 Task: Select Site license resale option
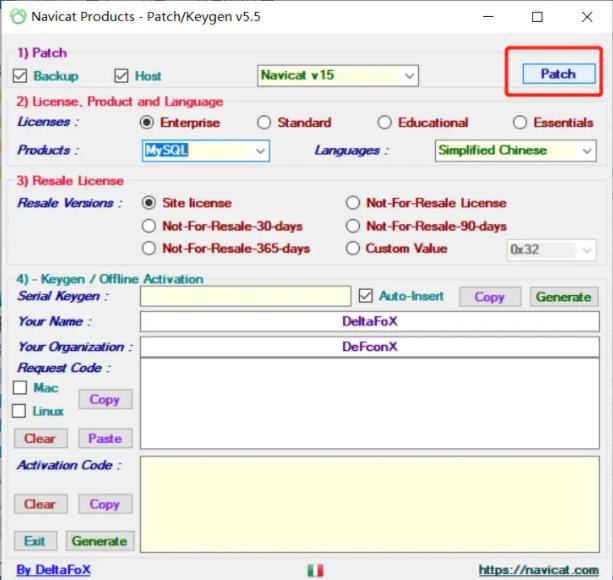coord(149,203)
